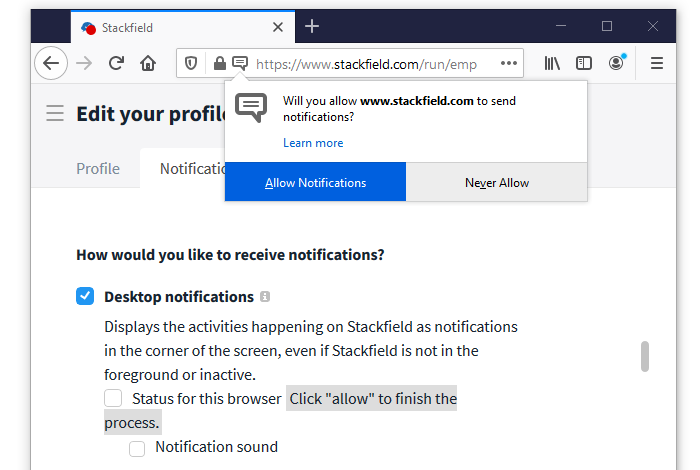
Task: Click the 'Notification sound' label
Action: 217,447
